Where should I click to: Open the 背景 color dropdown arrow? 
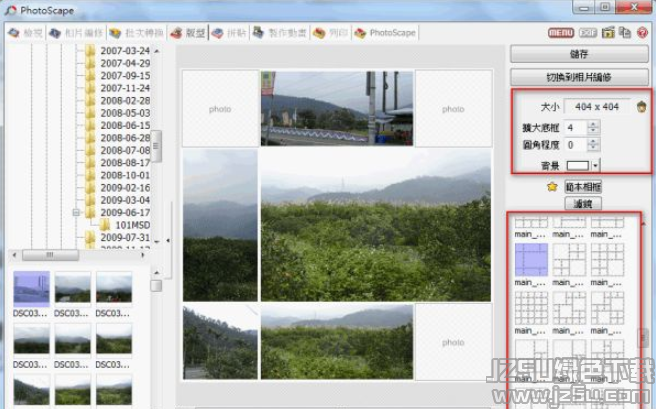pyautogui.click(x=596, y=164)
